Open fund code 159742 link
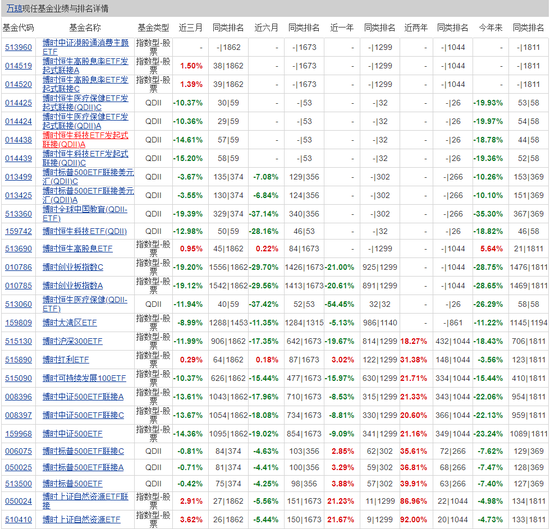 19,232
